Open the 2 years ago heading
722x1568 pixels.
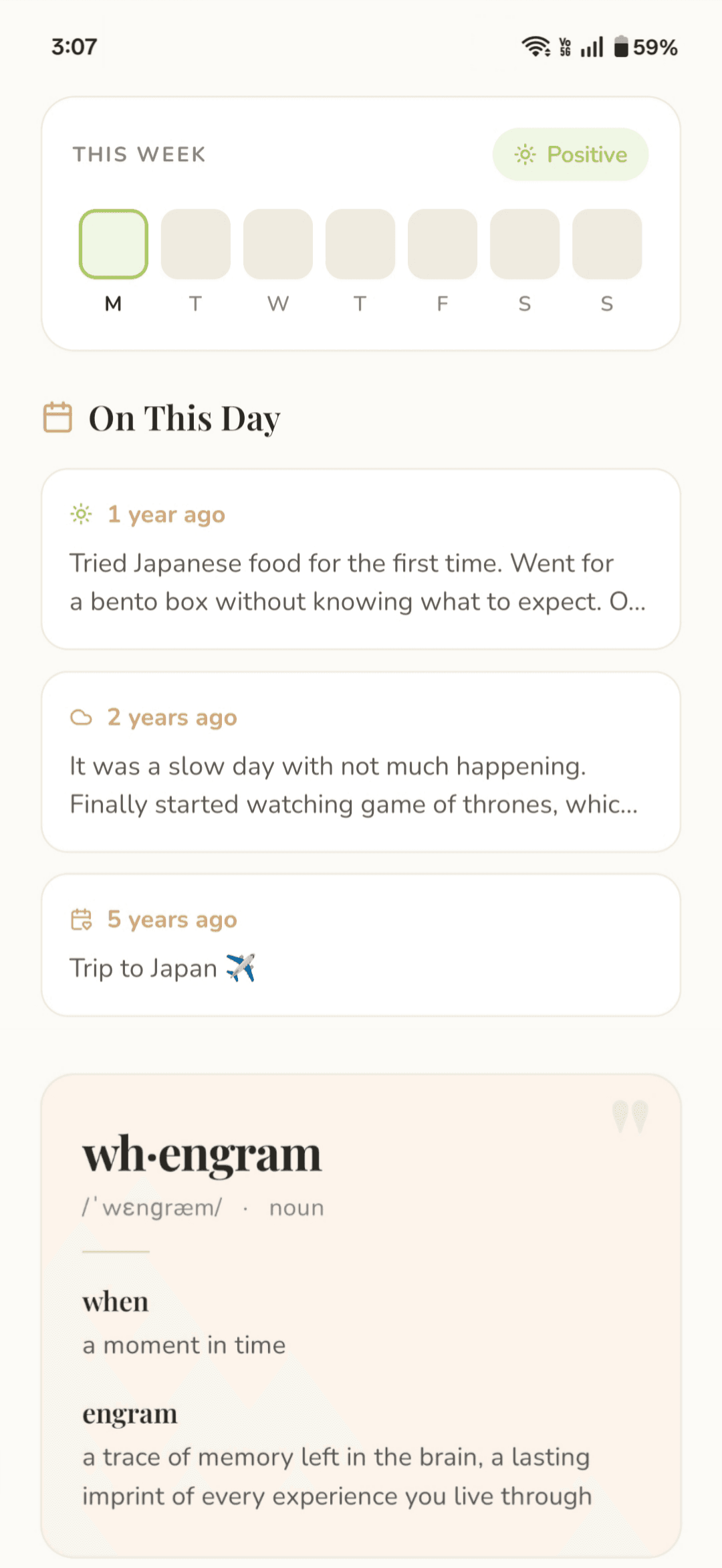[x=172, y=718]
